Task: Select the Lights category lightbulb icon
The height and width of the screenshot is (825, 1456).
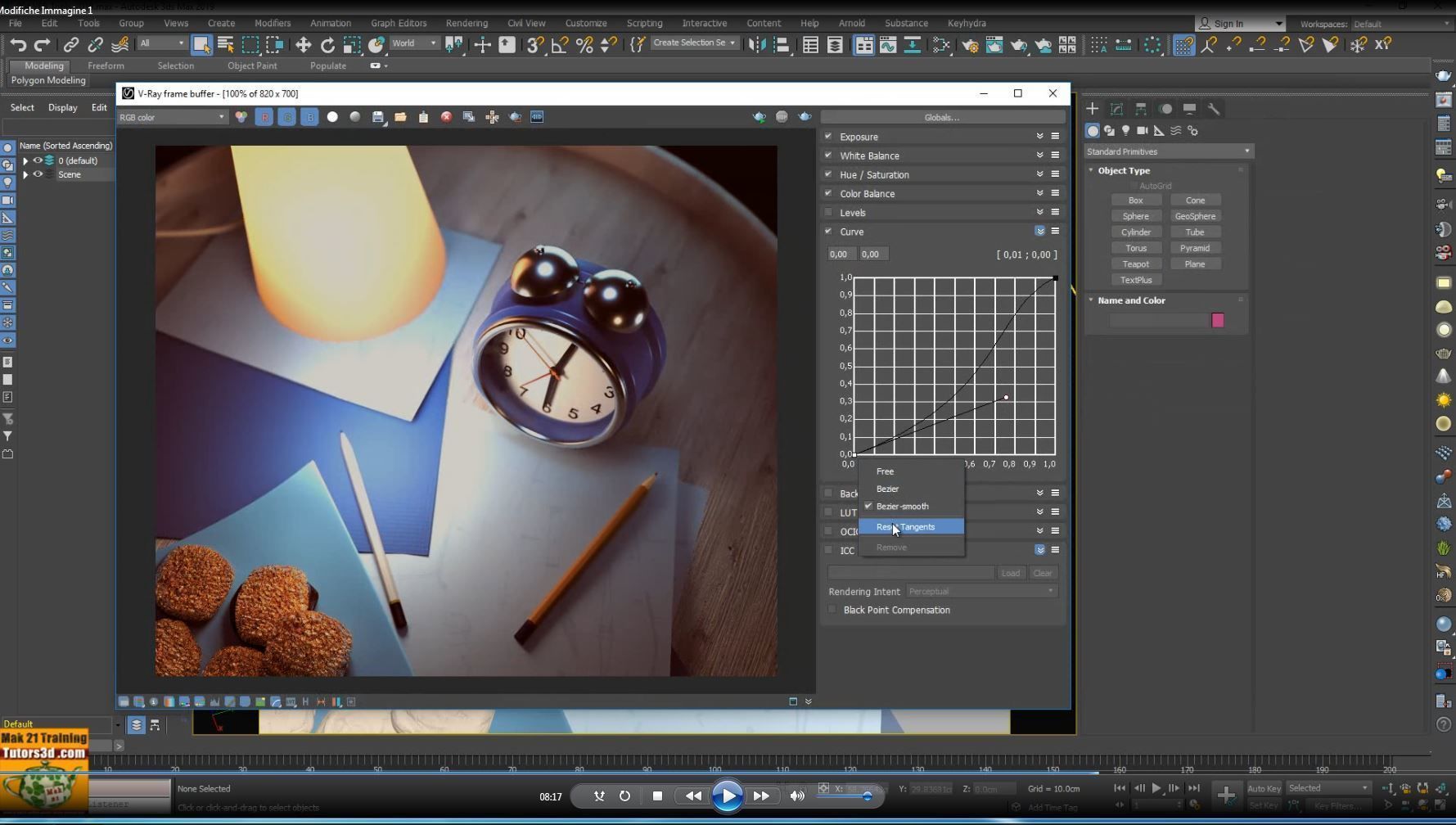Action: point(1126,131)
